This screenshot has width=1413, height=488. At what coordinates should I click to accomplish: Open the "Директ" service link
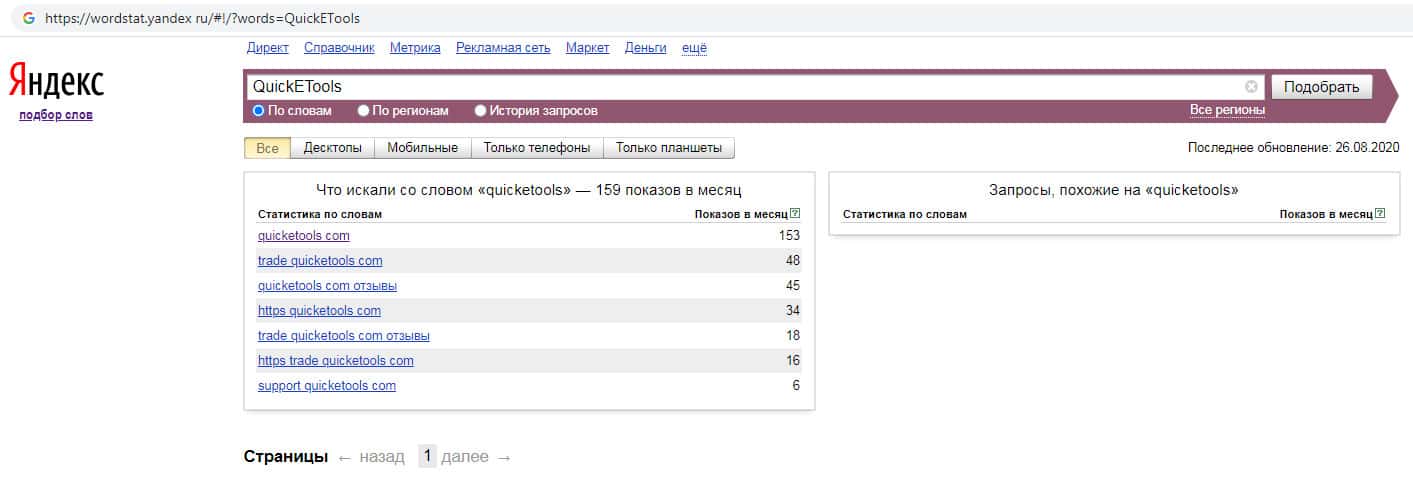267,48
